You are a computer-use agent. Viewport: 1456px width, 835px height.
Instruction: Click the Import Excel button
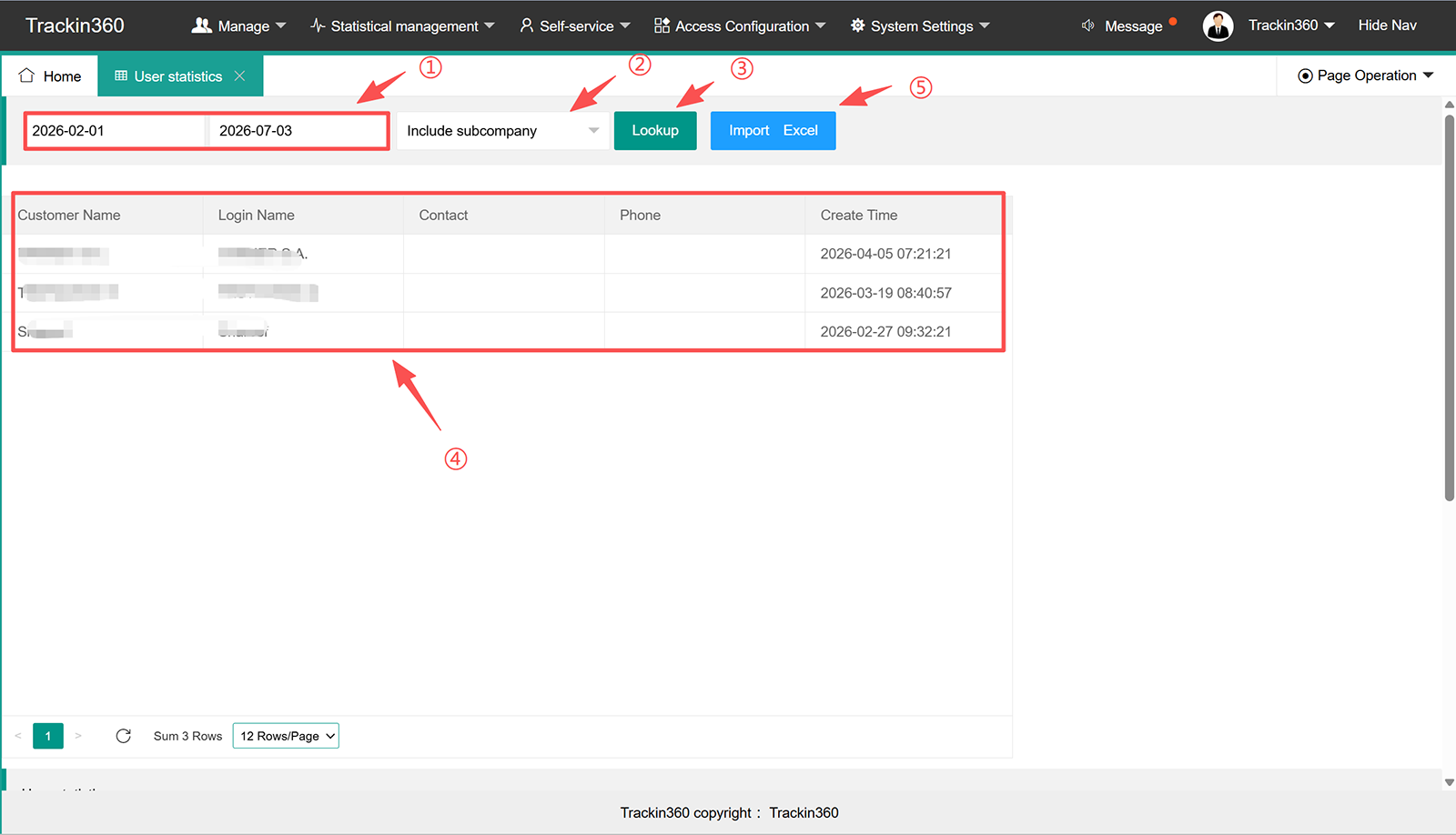(773, 131)
